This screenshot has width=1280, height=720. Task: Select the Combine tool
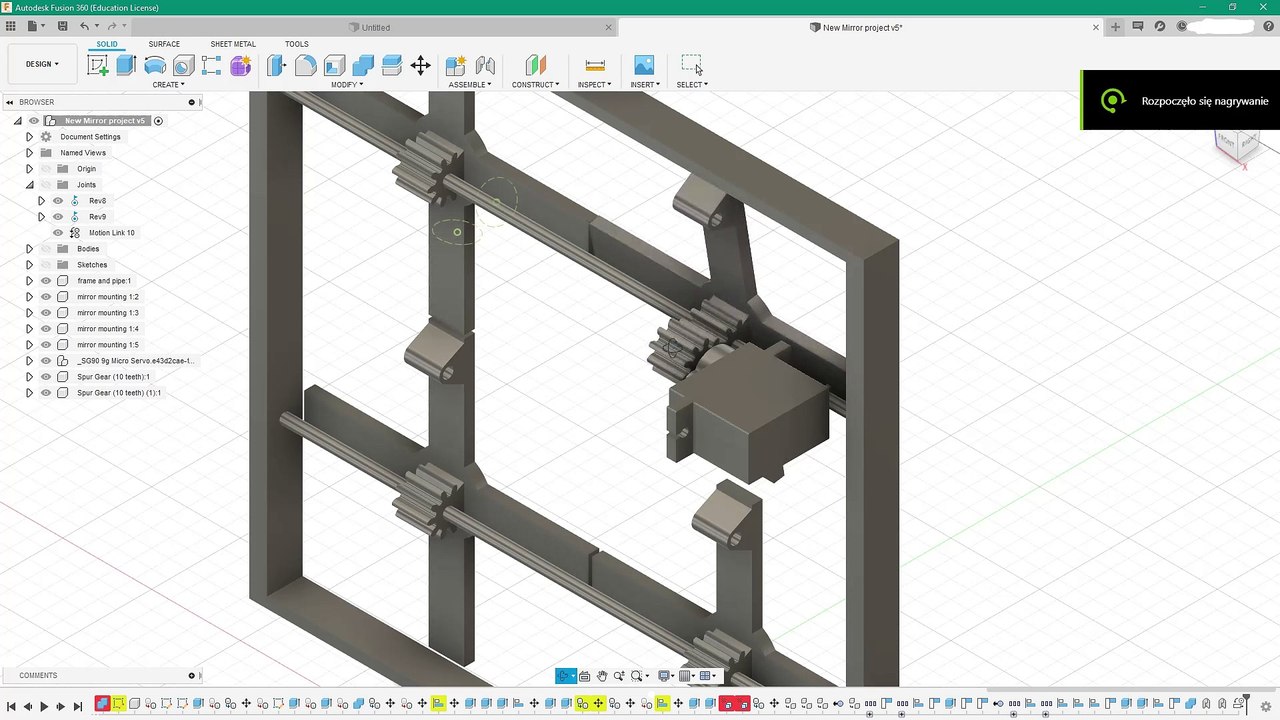pyautogui.click(x=363, y=66)
